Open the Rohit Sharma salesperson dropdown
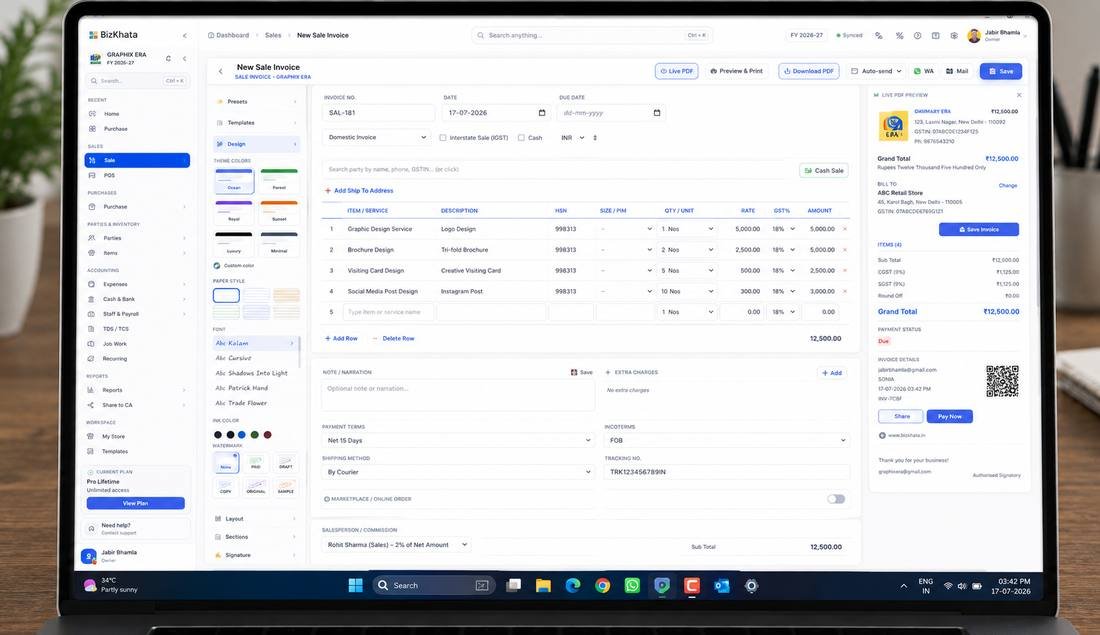Screen dimensions: 1100x635 tap(396, 544)
